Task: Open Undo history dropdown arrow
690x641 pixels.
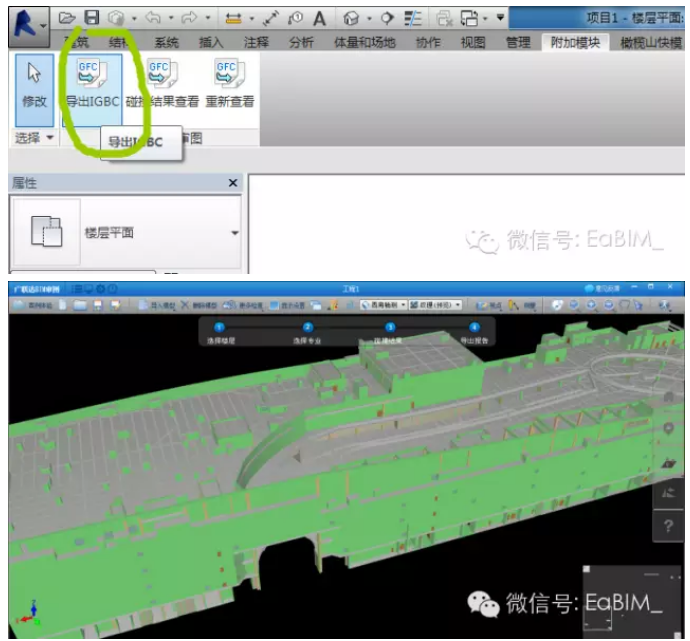Action: pos(171,18)
